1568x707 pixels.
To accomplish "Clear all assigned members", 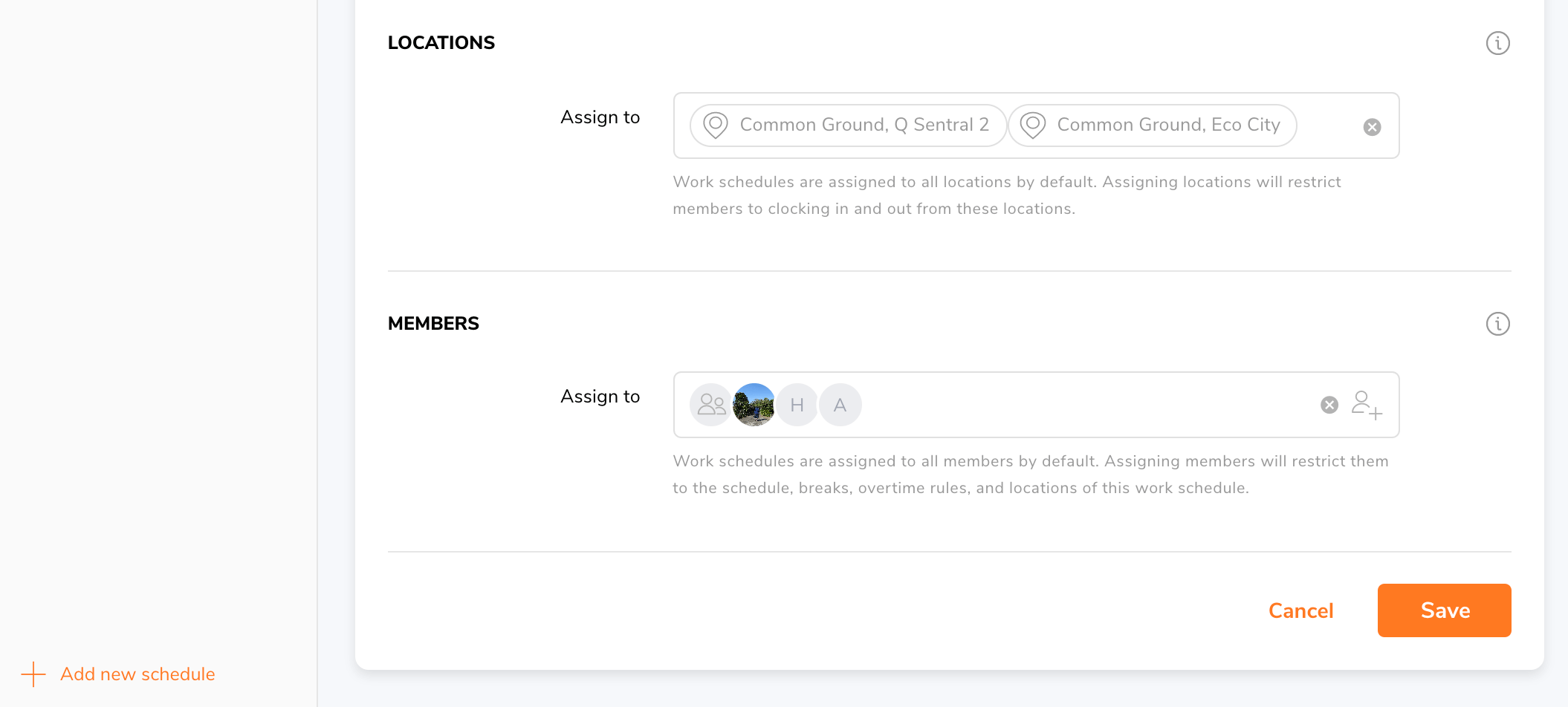I will 1329,405.
